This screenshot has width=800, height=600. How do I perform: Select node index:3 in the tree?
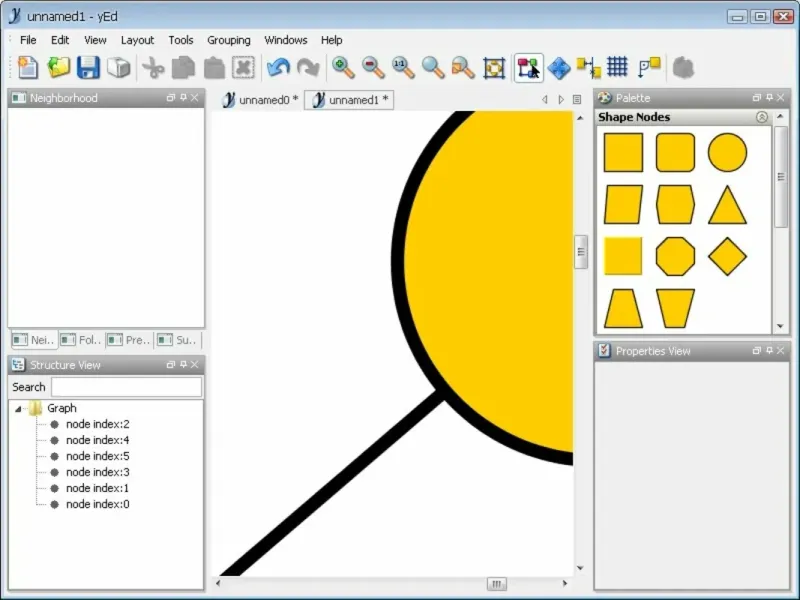(97, 472)
